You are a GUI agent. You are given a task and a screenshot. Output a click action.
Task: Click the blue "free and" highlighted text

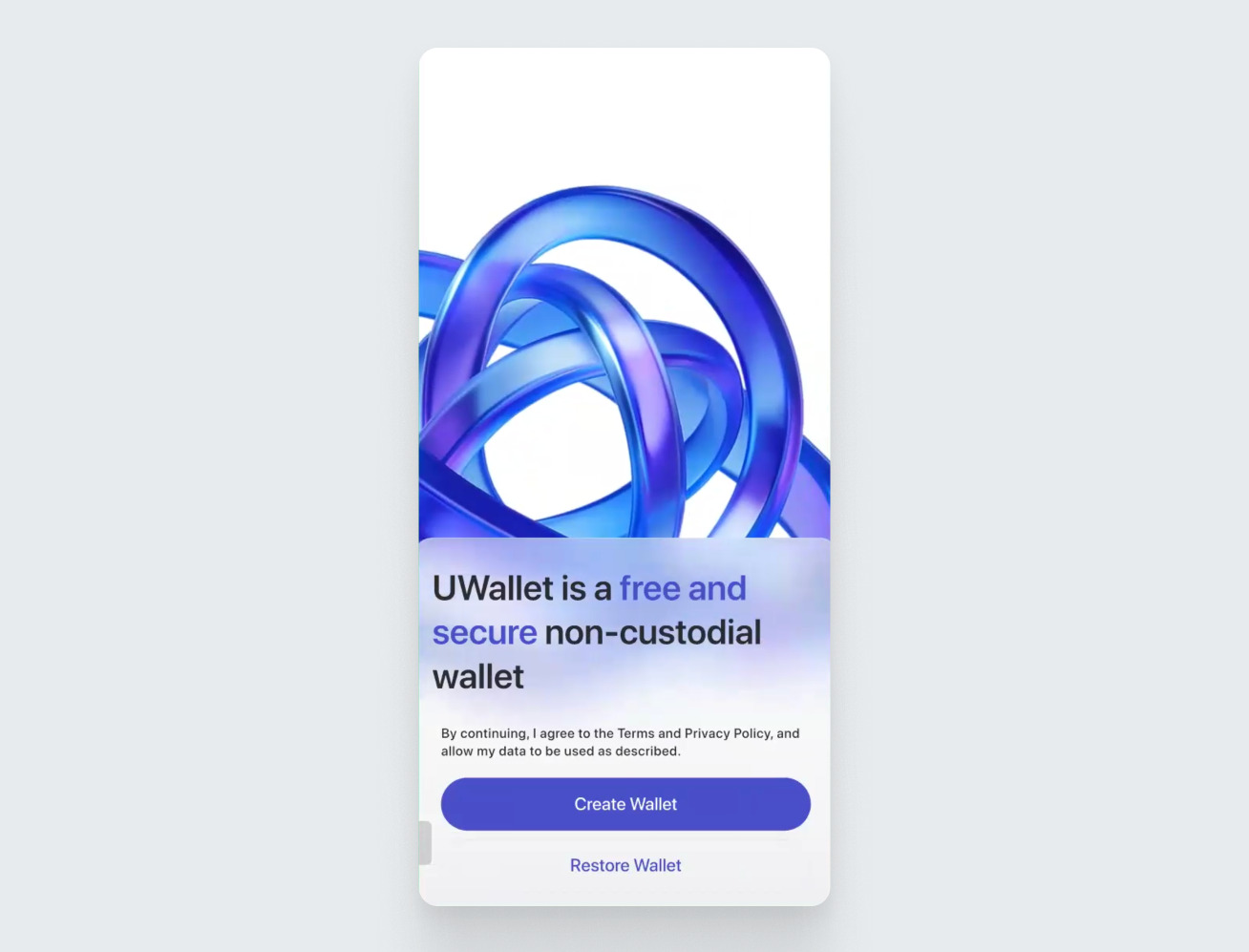pyautogui.click(x=683, y=588)
